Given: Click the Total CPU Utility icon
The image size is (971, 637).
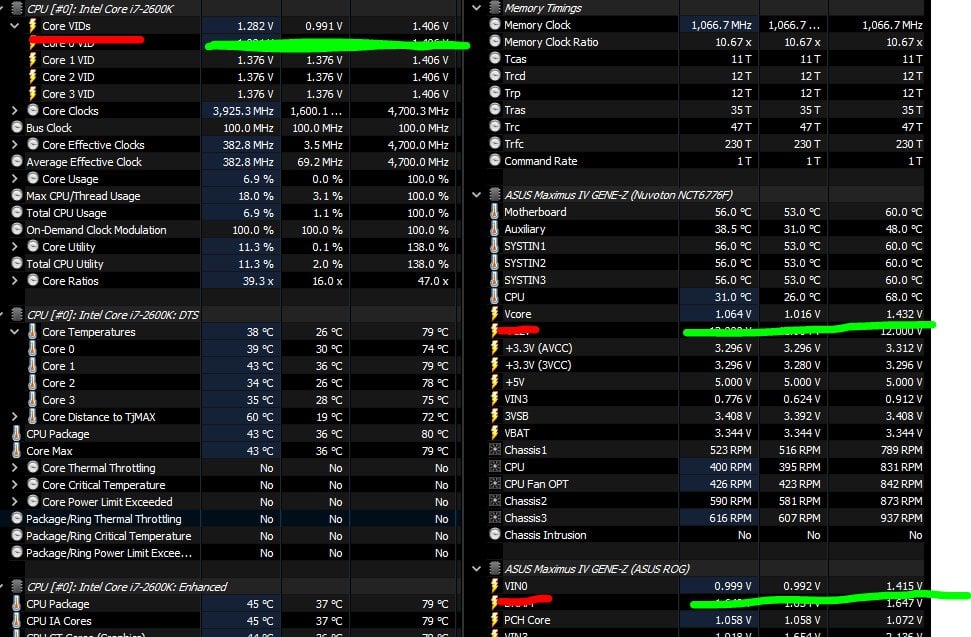Looking at the screenshot, I should coord(17,264).
